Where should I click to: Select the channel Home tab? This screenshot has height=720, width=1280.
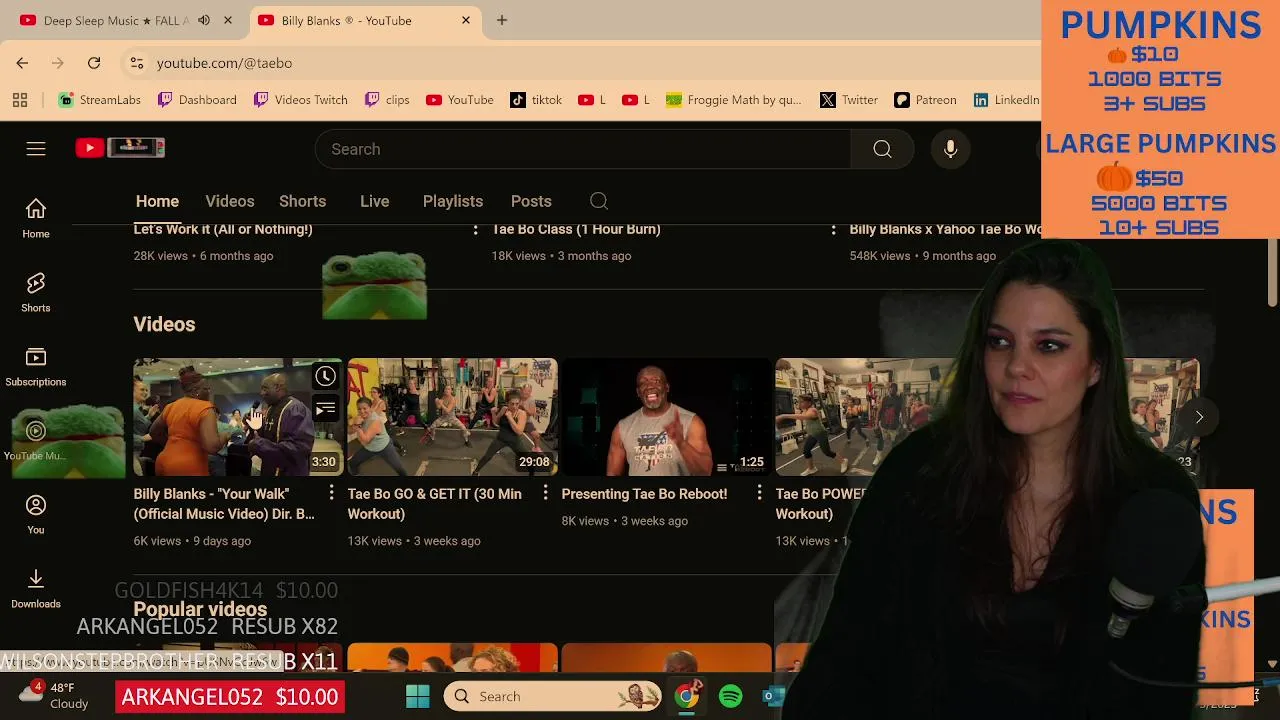(x=157, y=201)
